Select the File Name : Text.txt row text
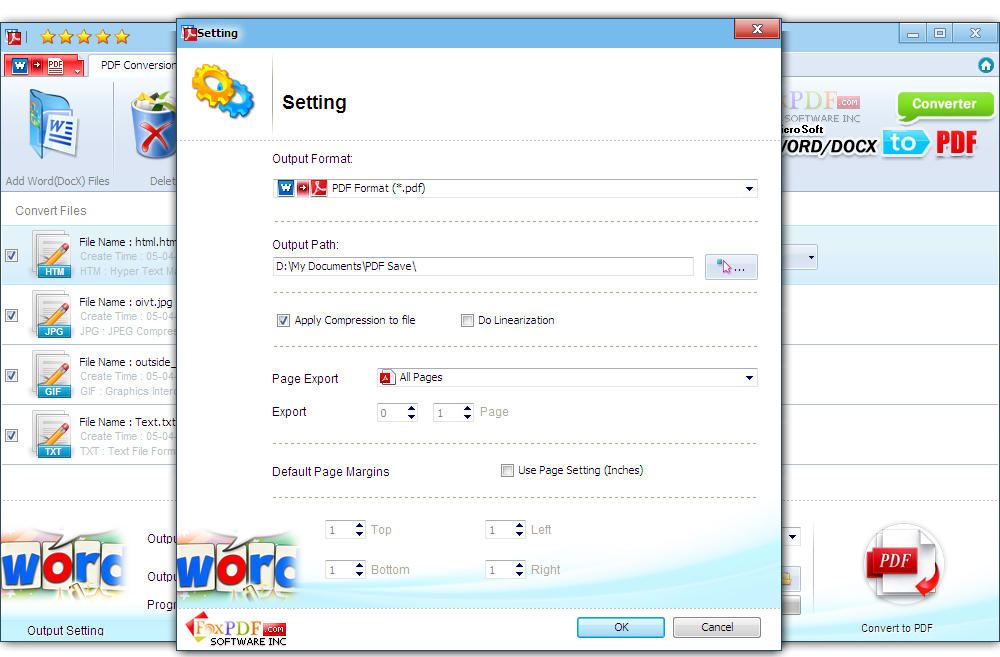The height and width of the screenshot is (657, 1000). 128,422
